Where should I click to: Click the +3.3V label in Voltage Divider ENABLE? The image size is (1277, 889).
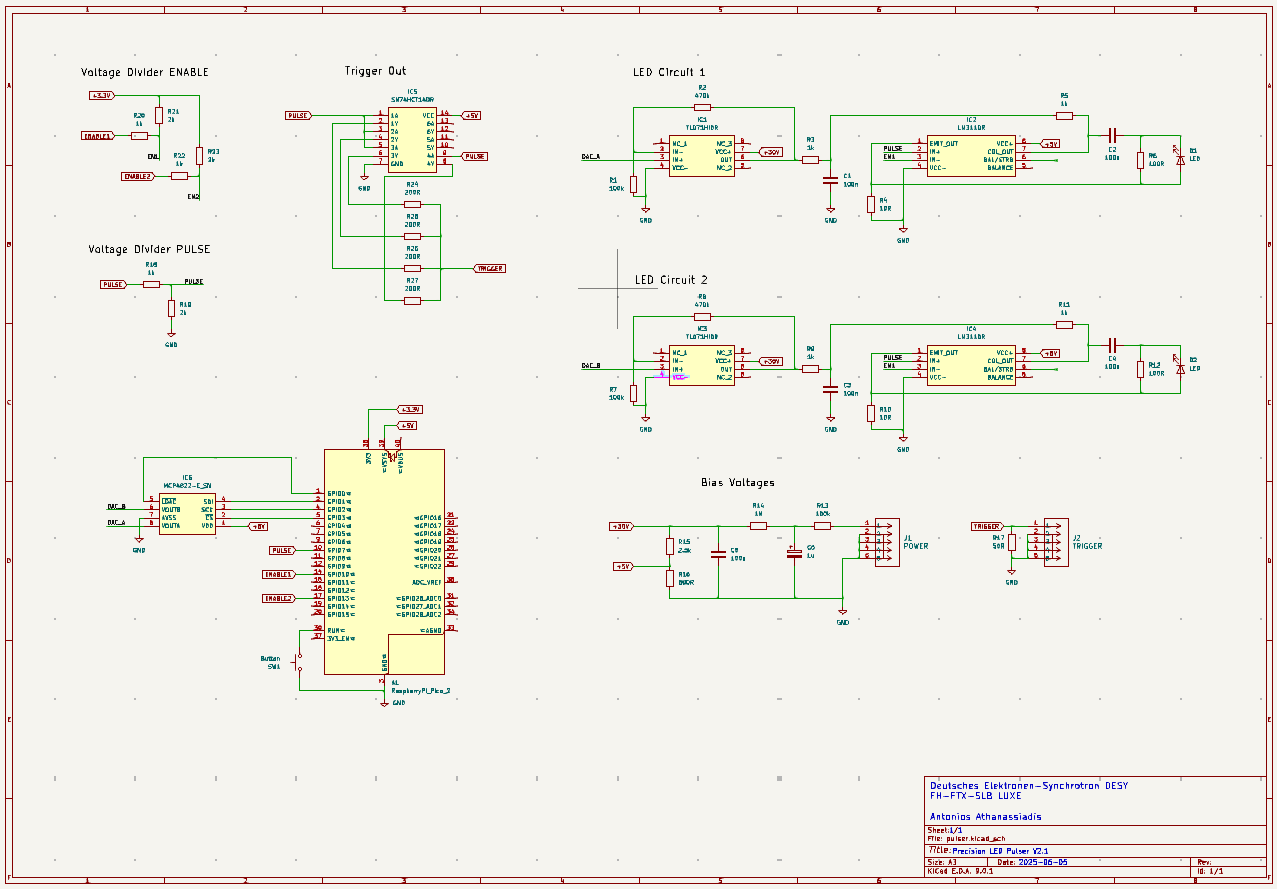coord(101,95)
